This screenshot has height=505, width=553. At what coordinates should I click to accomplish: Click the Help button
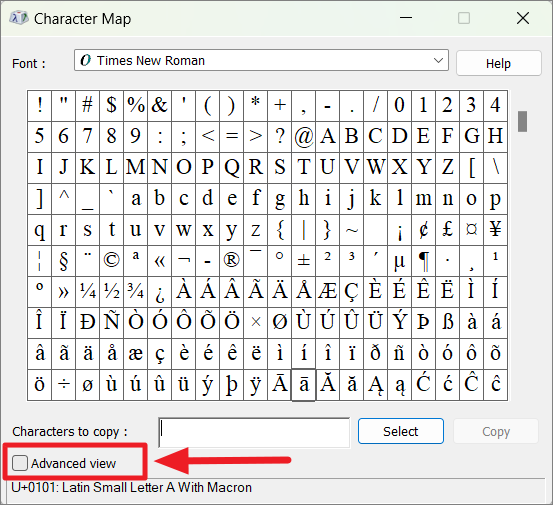498,63
